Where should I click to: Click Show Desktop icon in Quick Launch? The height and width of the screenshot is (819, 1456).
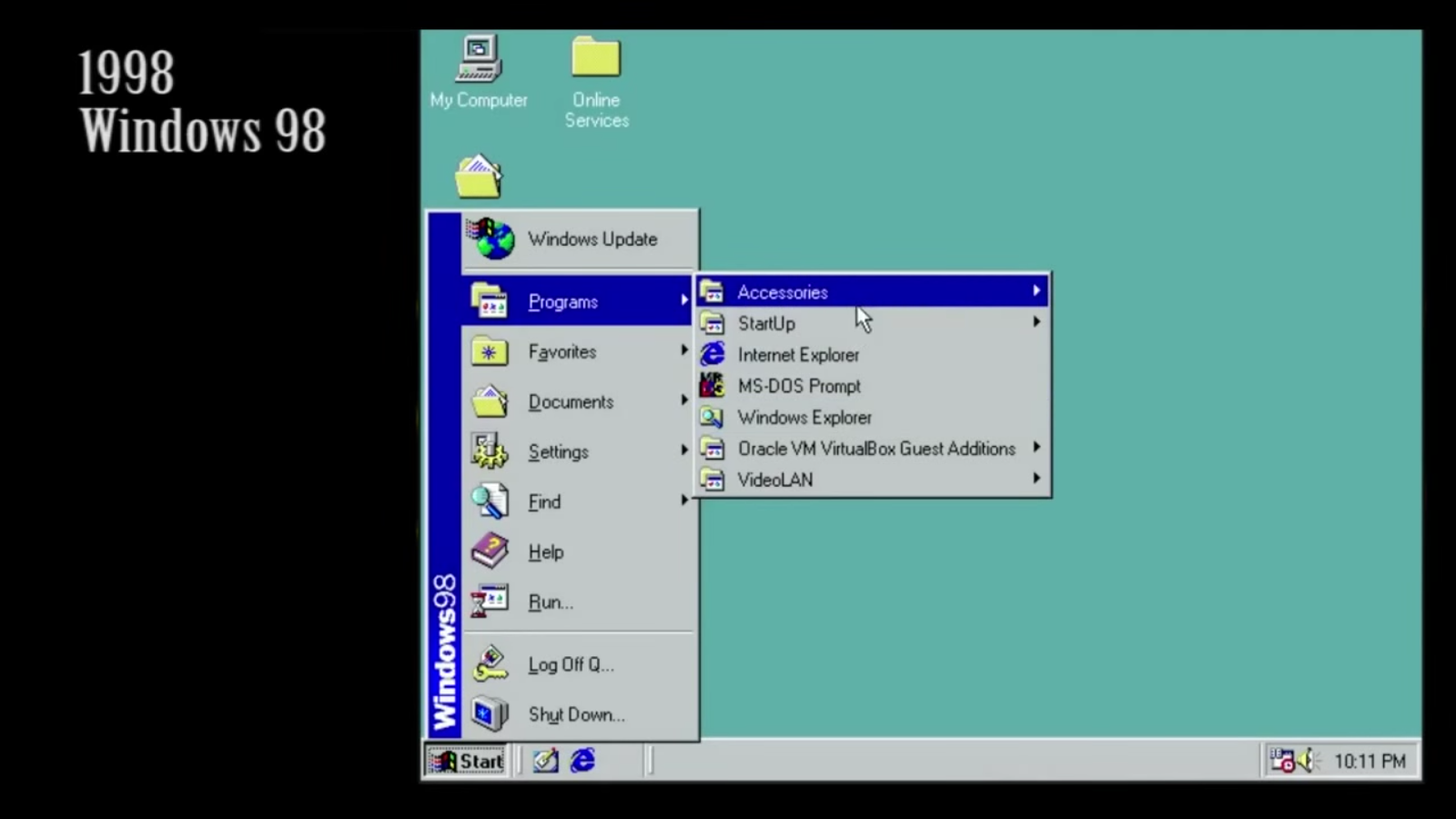point(545,760)
